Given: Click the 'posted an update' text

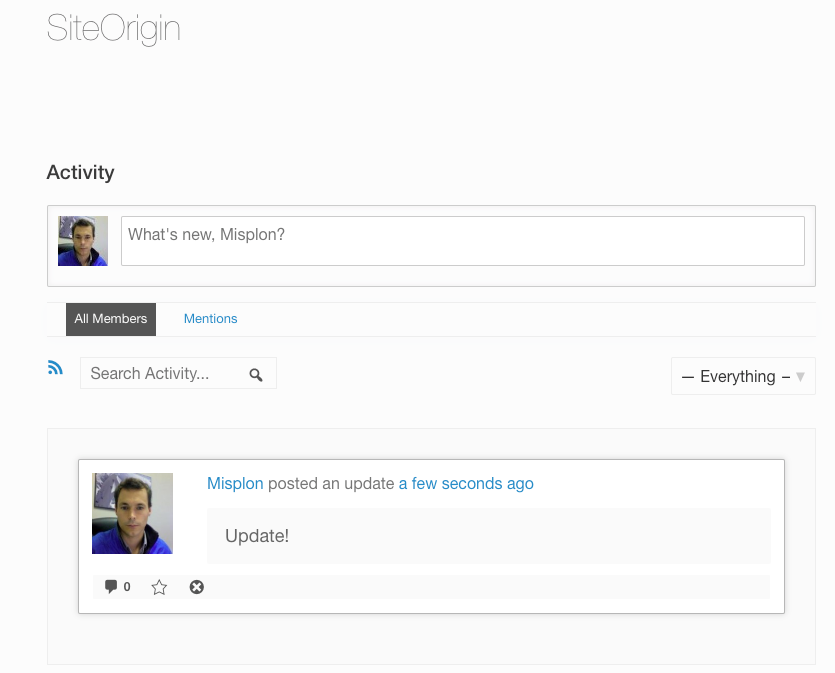Looking at the screenshot, I should [x=331, y=483].
